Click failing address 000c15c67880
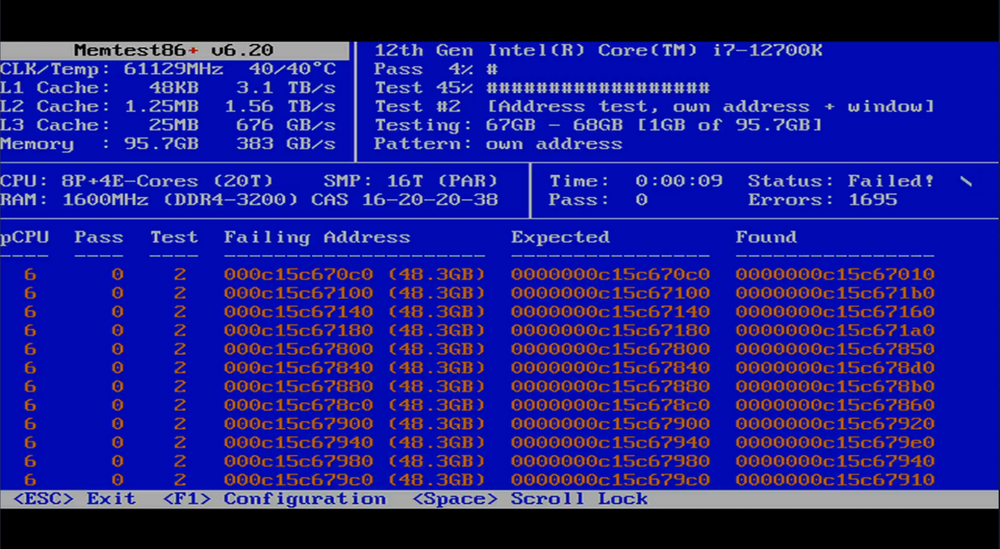Screen dimensions: 1000x549 click(298, 386)
